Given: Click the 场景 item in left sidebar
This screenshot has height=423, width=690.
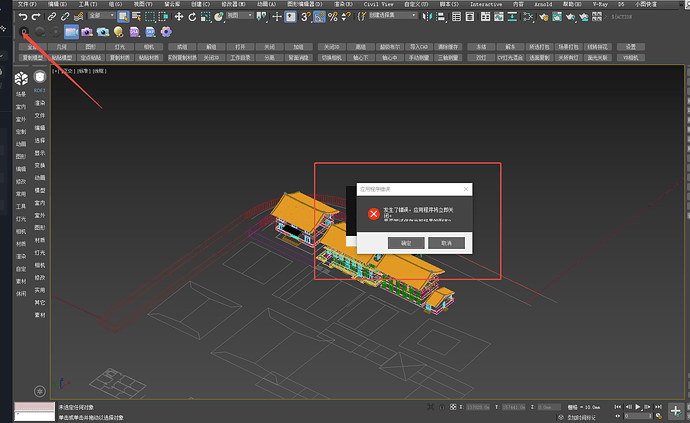Looking at the screenshot, I should (21, 94).
